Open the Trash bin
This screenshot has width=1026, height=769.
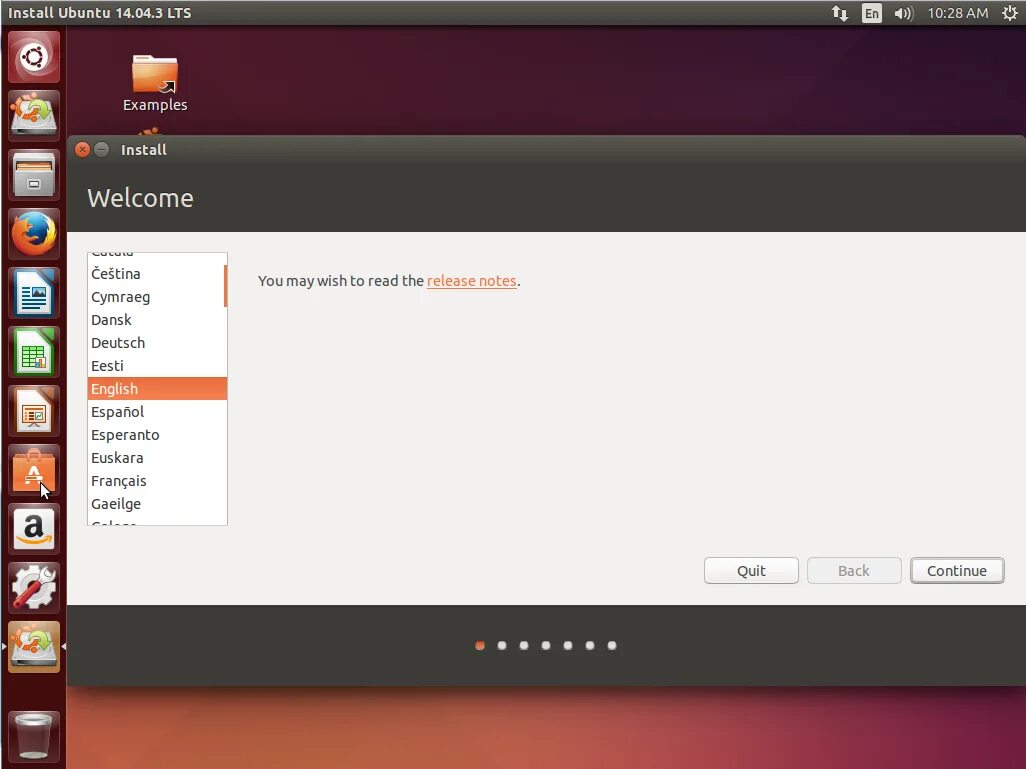tap(34, 736)
